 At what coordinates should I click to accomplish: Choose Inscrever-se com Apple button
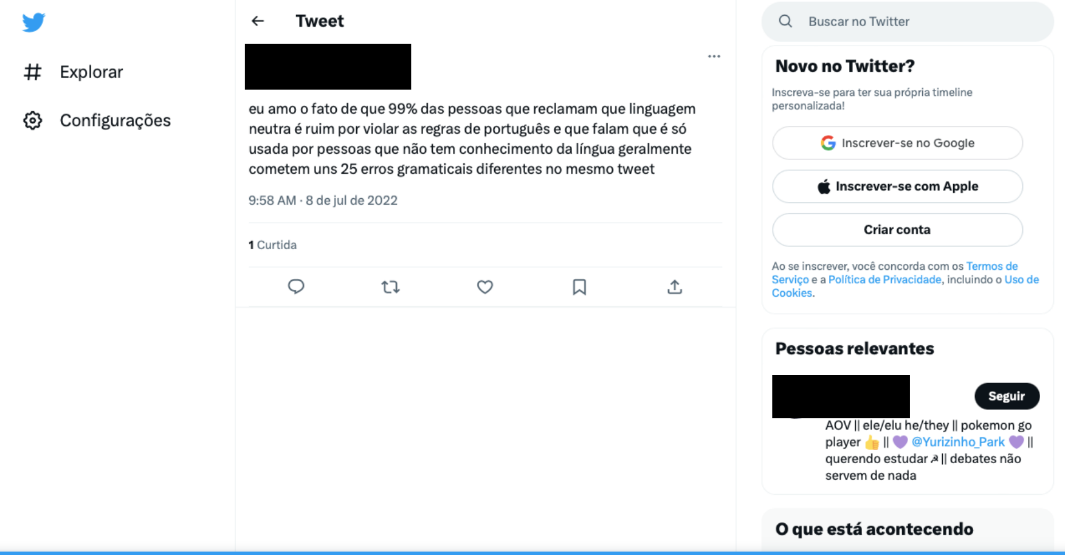[897, 186]
